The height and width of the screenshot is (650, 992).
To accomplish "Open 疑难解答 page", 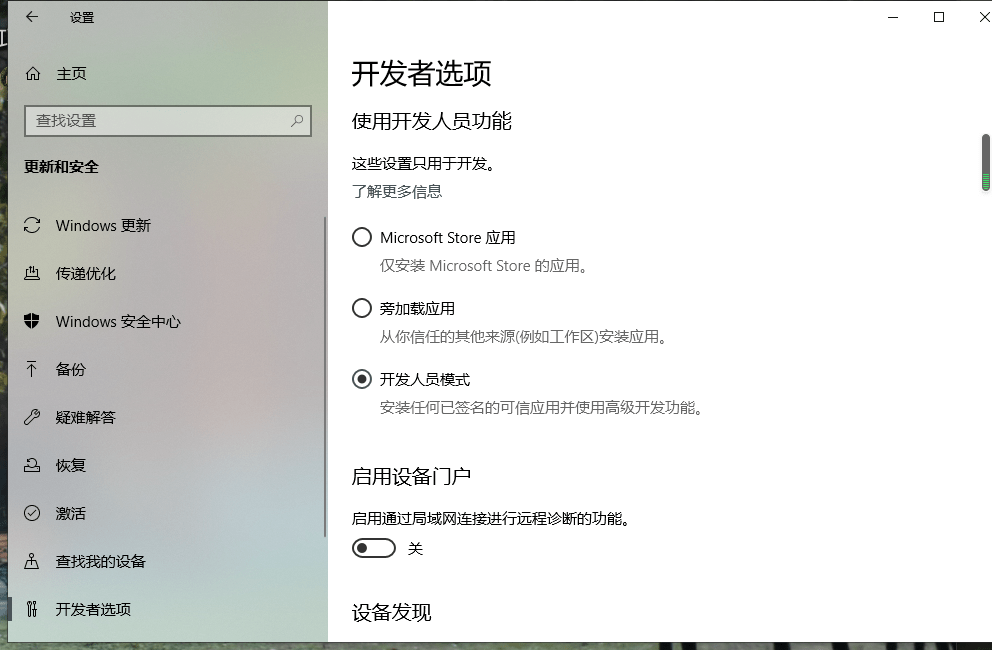I will point(166,417).
